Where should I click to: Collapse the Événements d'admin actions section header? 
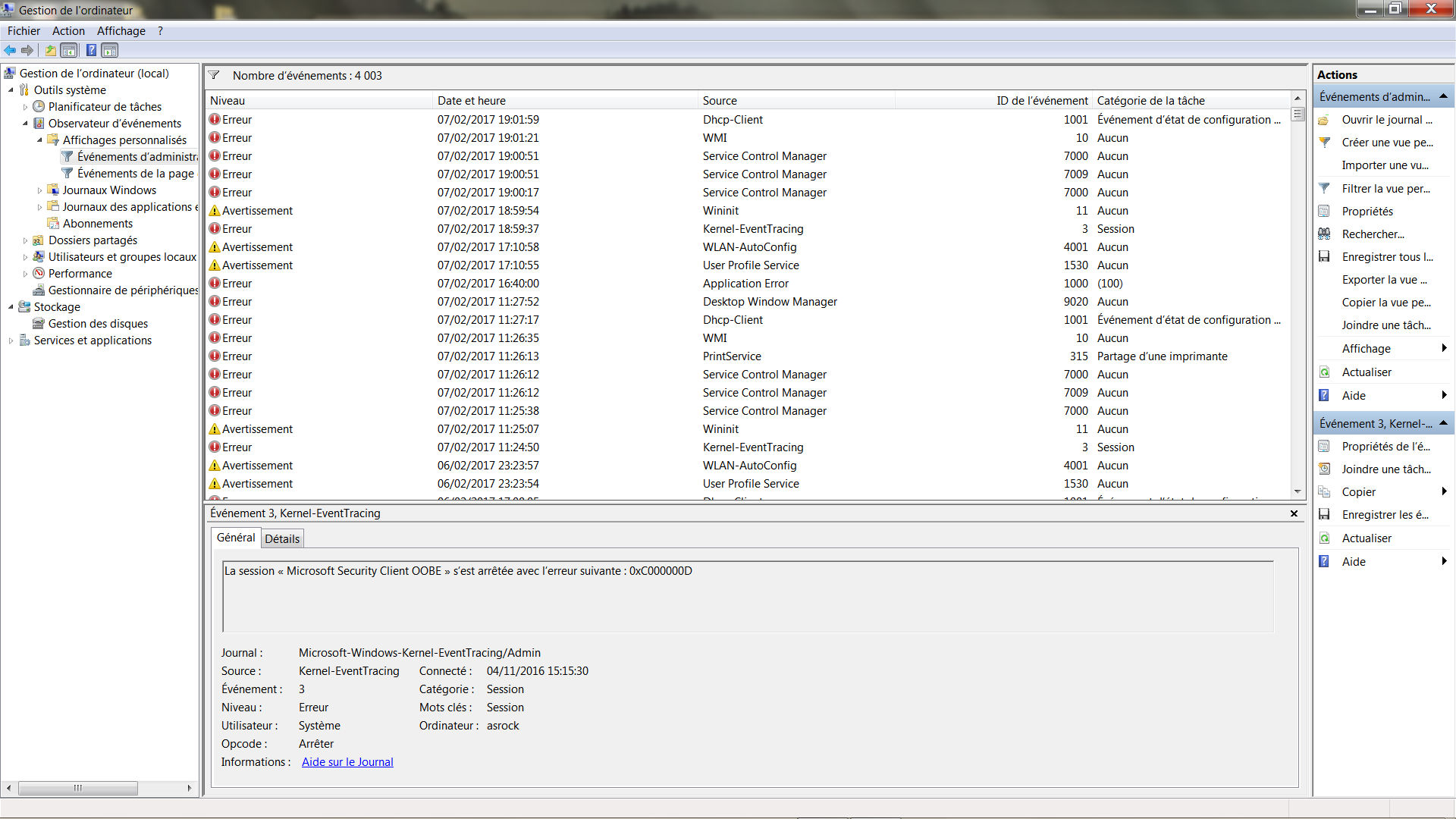[1443, 96]
